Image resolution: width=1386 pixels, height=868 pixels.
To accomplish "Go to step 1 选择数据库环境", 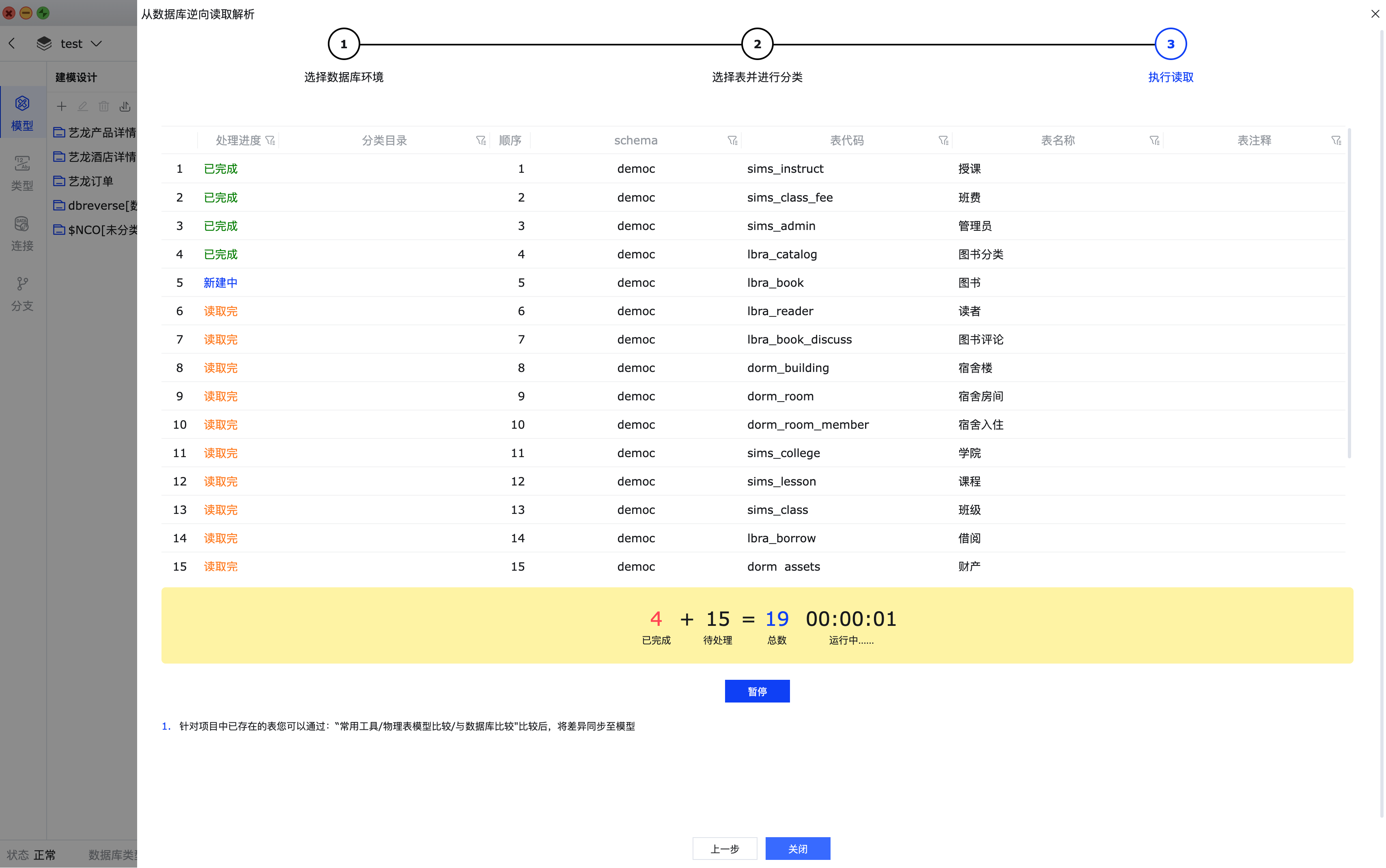I will coord(343,44).
